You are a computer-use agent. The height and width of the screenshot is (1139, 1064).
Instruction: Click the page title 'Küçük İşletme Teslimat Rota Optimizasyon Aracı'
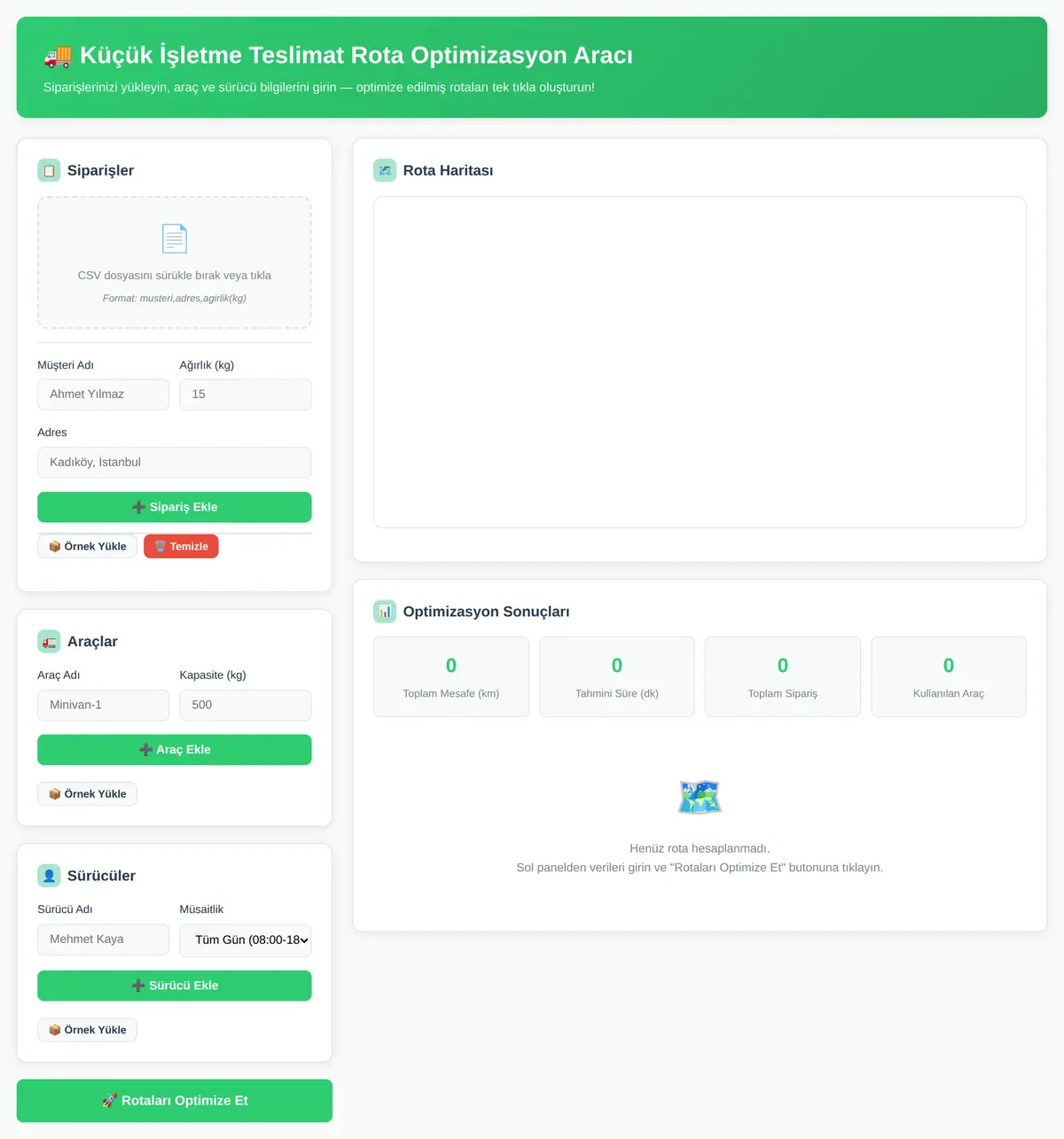tap(356, 55)
